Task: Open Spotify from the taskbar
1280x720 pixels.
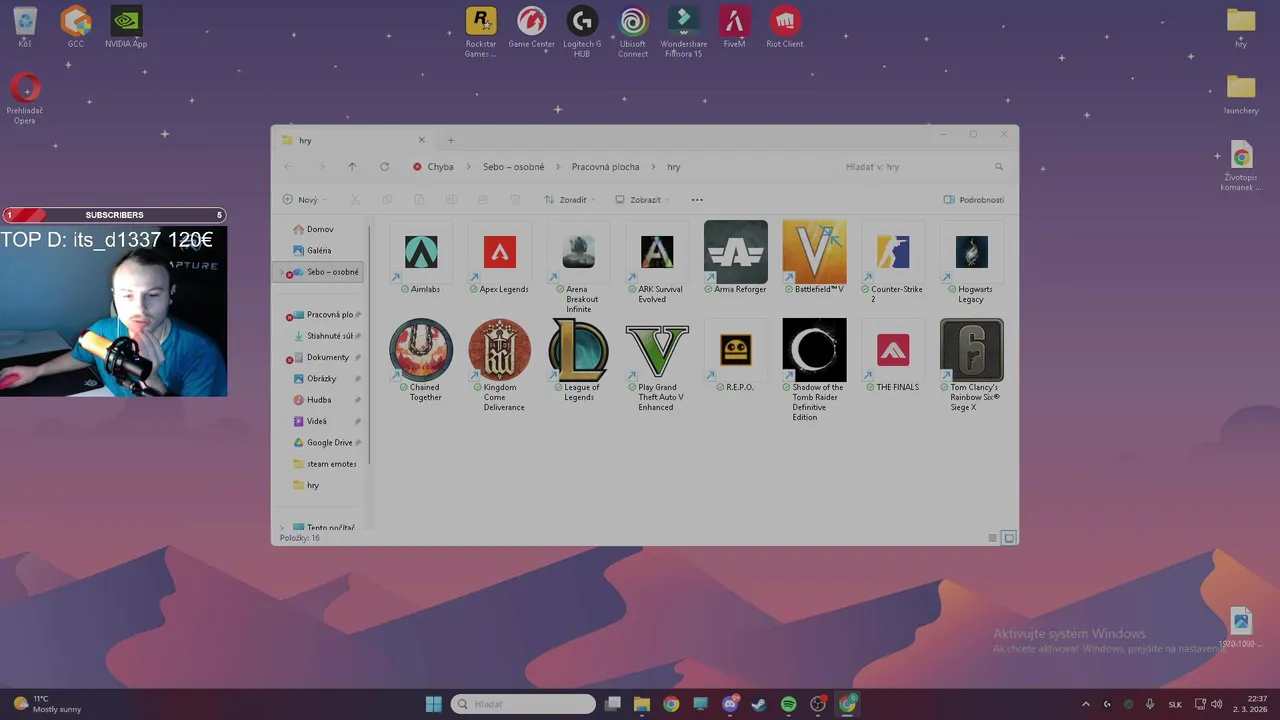Action: tap(788, 704)
